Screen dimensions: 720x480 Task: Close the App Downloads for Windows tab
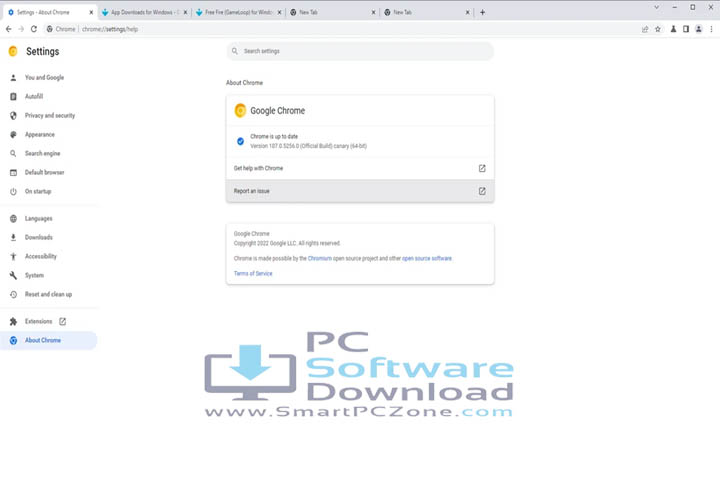(186, 12)
